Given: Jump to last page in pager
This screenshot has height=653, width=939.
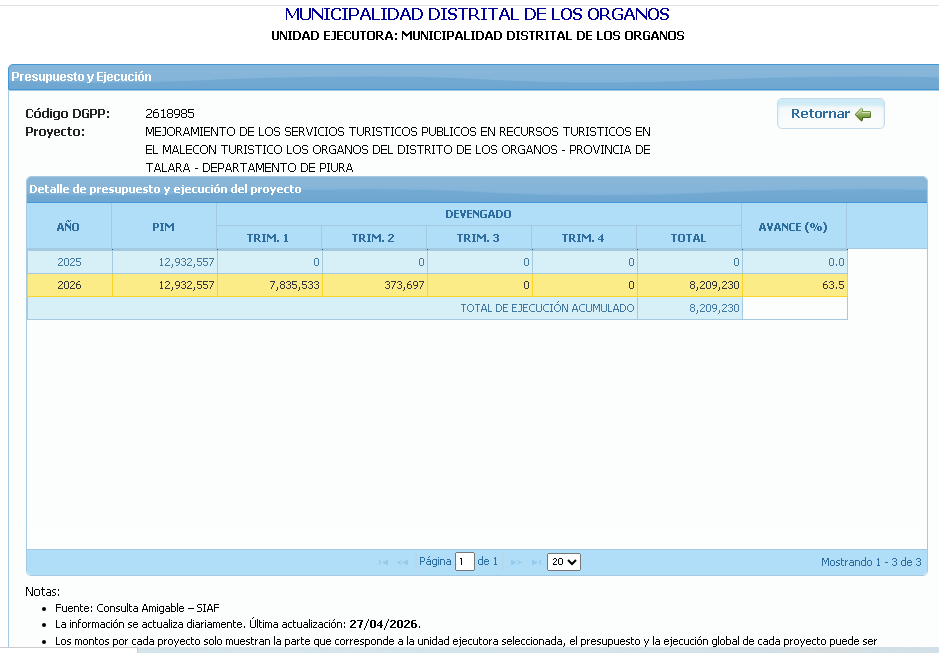Looking at the screenshot, I should (x=535, y=562).
